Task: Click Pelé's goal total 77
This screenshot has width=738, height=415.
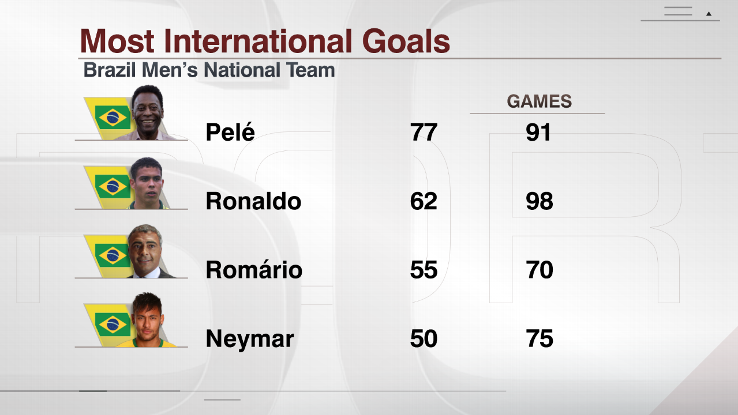Action: 424,132
